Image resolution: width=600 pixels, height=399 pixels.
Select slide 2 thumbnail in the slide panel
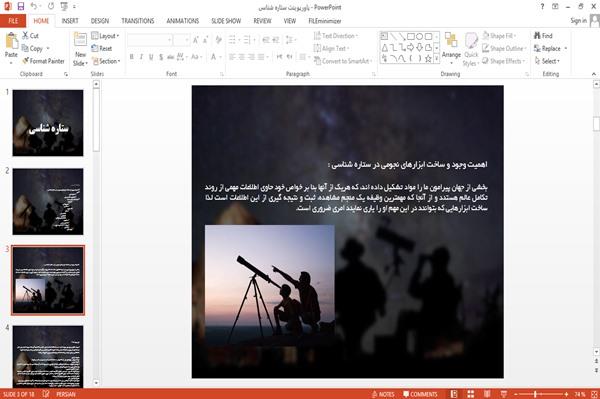click(48, 202)
